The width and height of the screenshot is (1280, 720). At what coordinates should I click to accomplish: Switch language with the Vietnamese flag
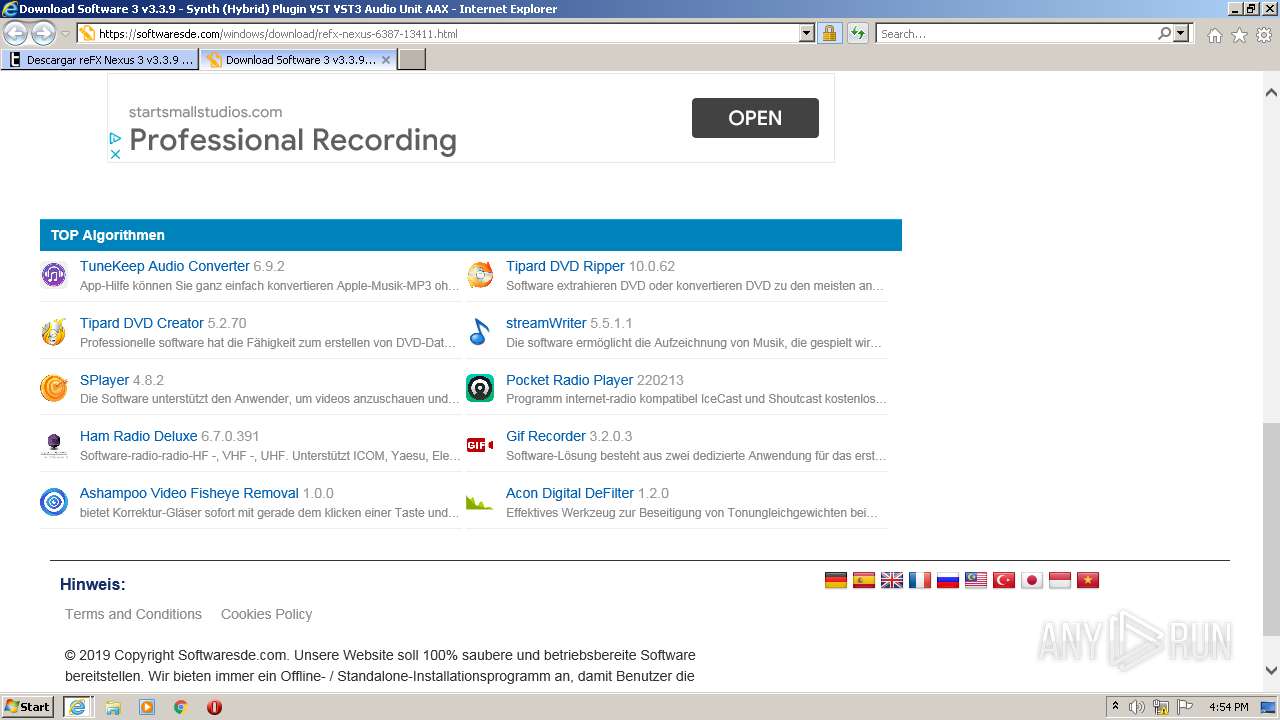click(1088, 580)
